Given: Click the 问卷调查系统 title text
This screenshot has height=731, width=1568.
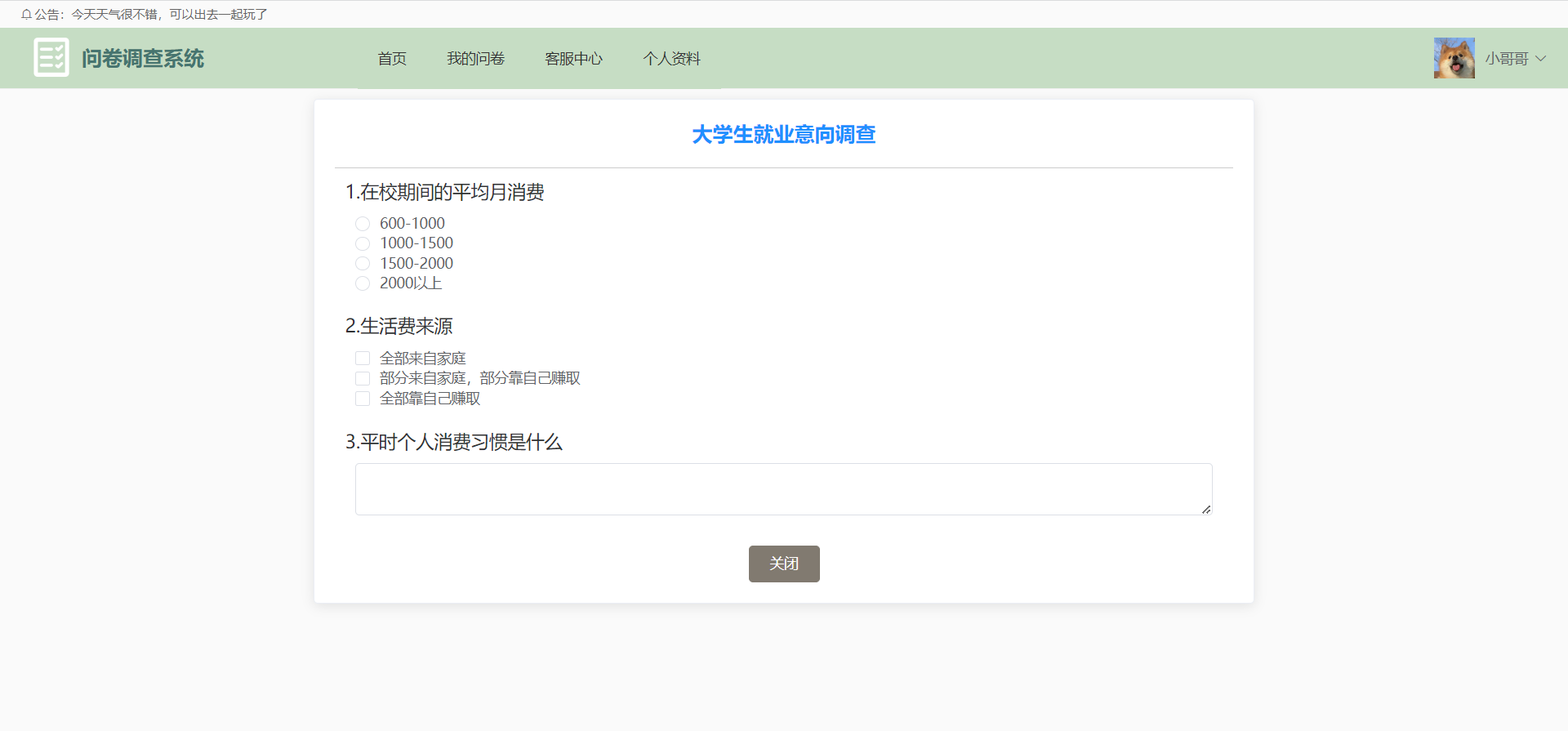Looking at the screenshot, I should tap(143, 59).
